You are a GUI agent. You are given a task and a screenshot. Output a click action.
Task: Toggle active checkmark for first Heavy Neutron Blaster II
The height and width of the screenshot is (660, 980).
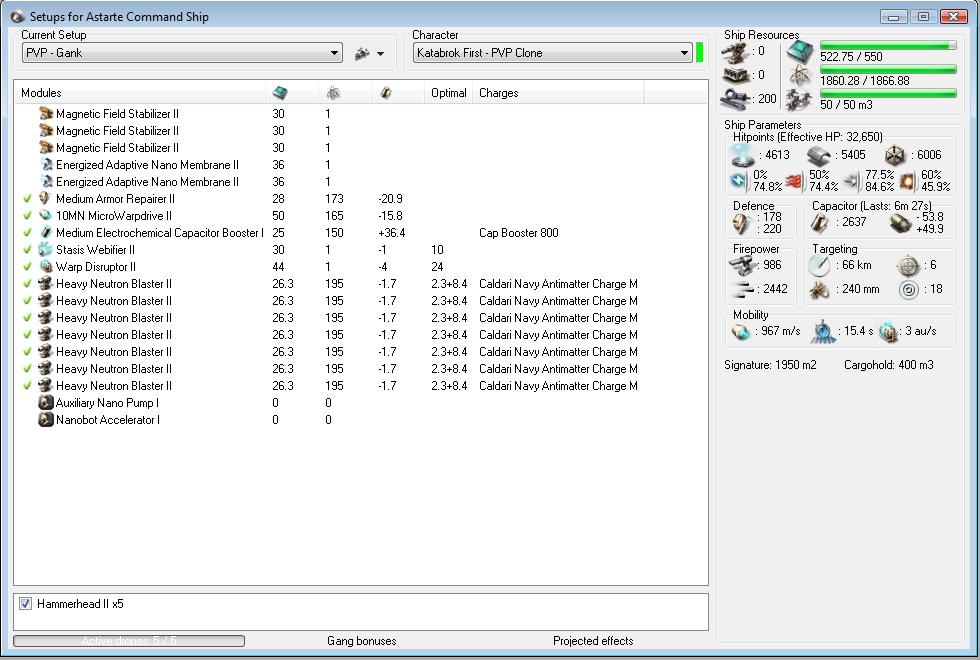click(27, 283)
